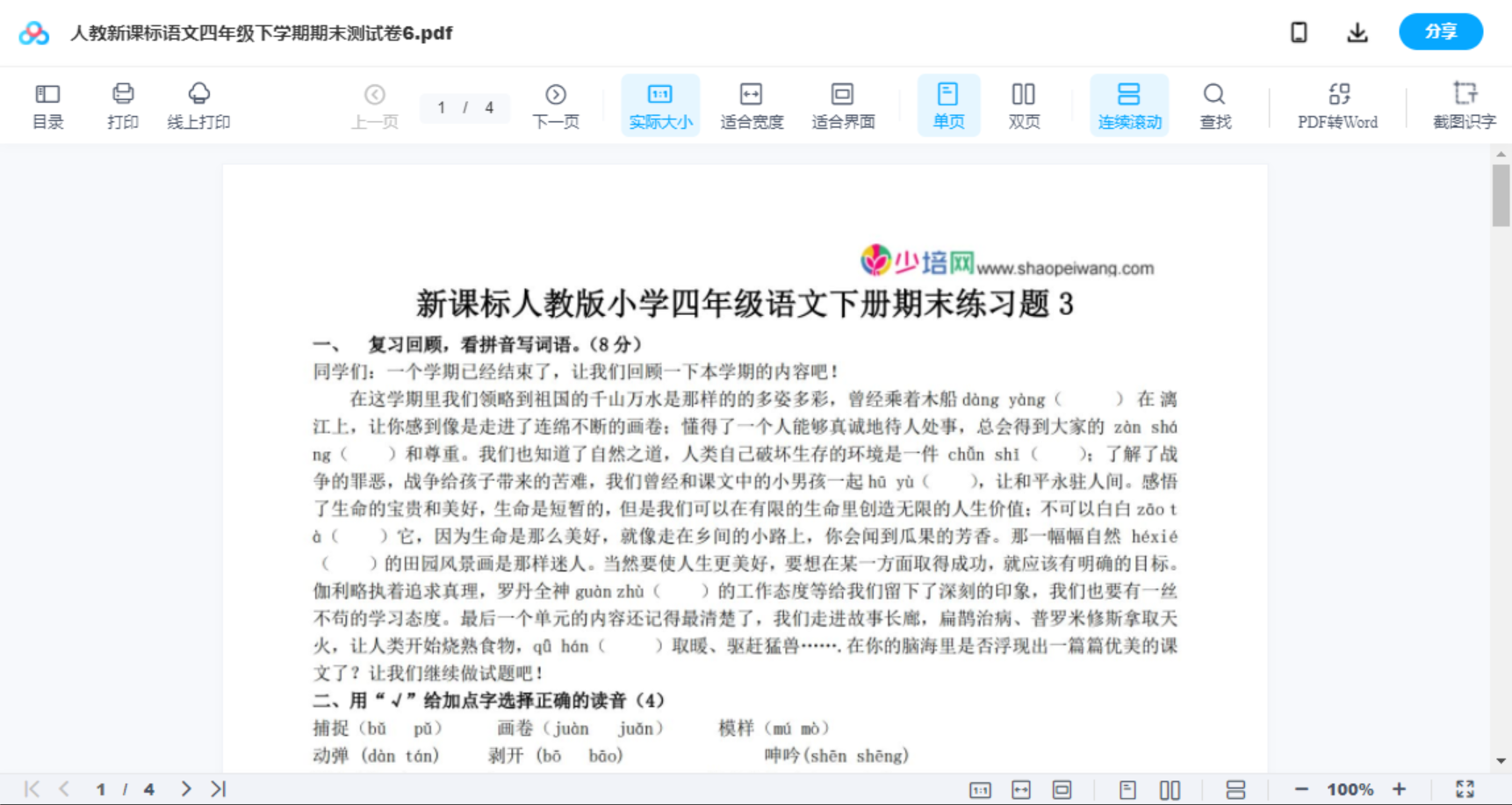The height and width of the screenshot is (805, 1512).
Task: Print the PDF using 打印
Action: pos(123,104)
